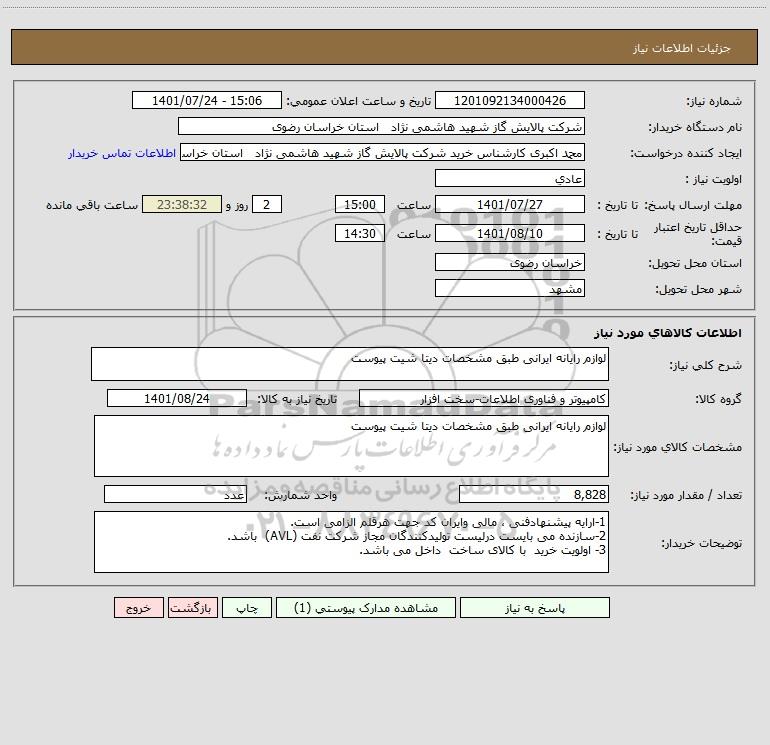Click the تاریخ نیاز به کالا label
770x745 pixels.
pos(298,399)
